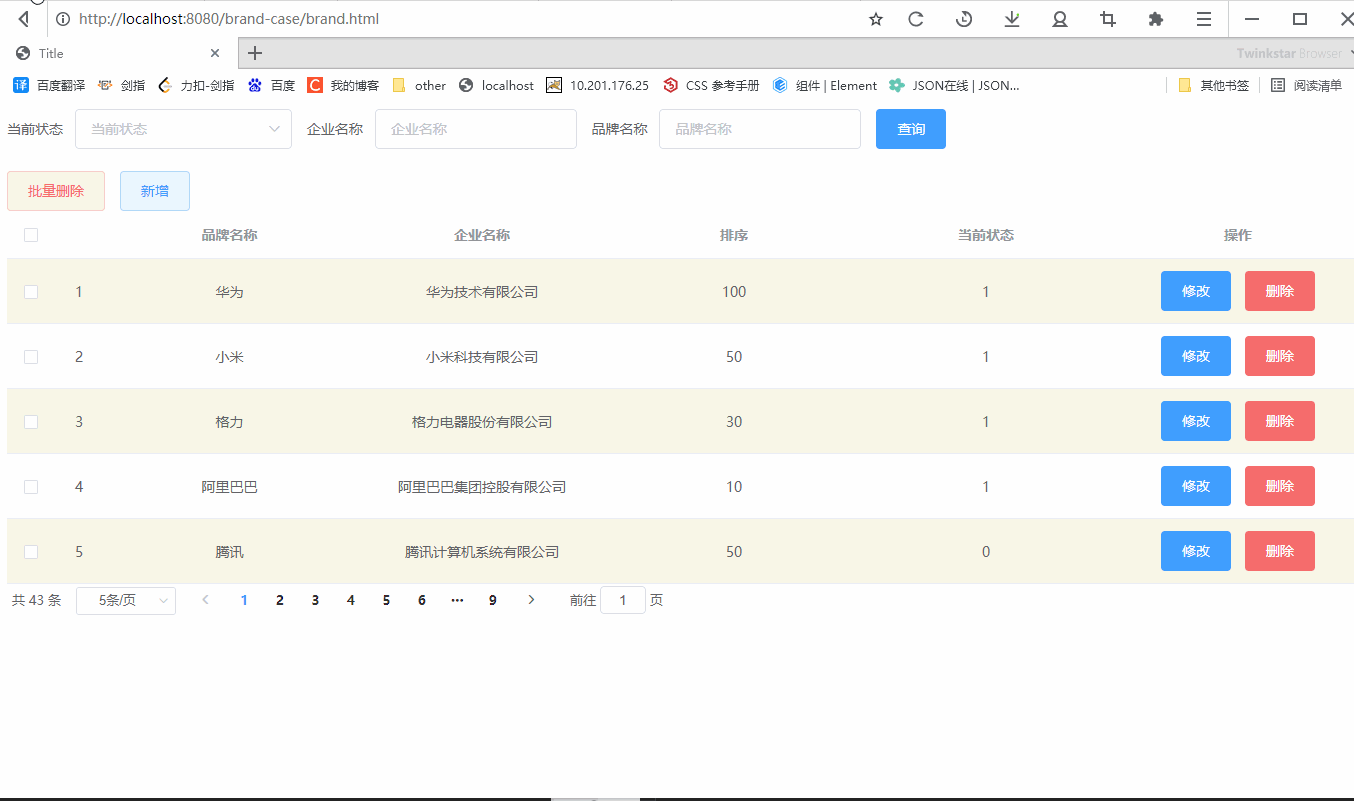Image resolution: width=1354 pixels, height=801 pixels.
Task: Bookmark this page using the star icon
Action: 875,18
